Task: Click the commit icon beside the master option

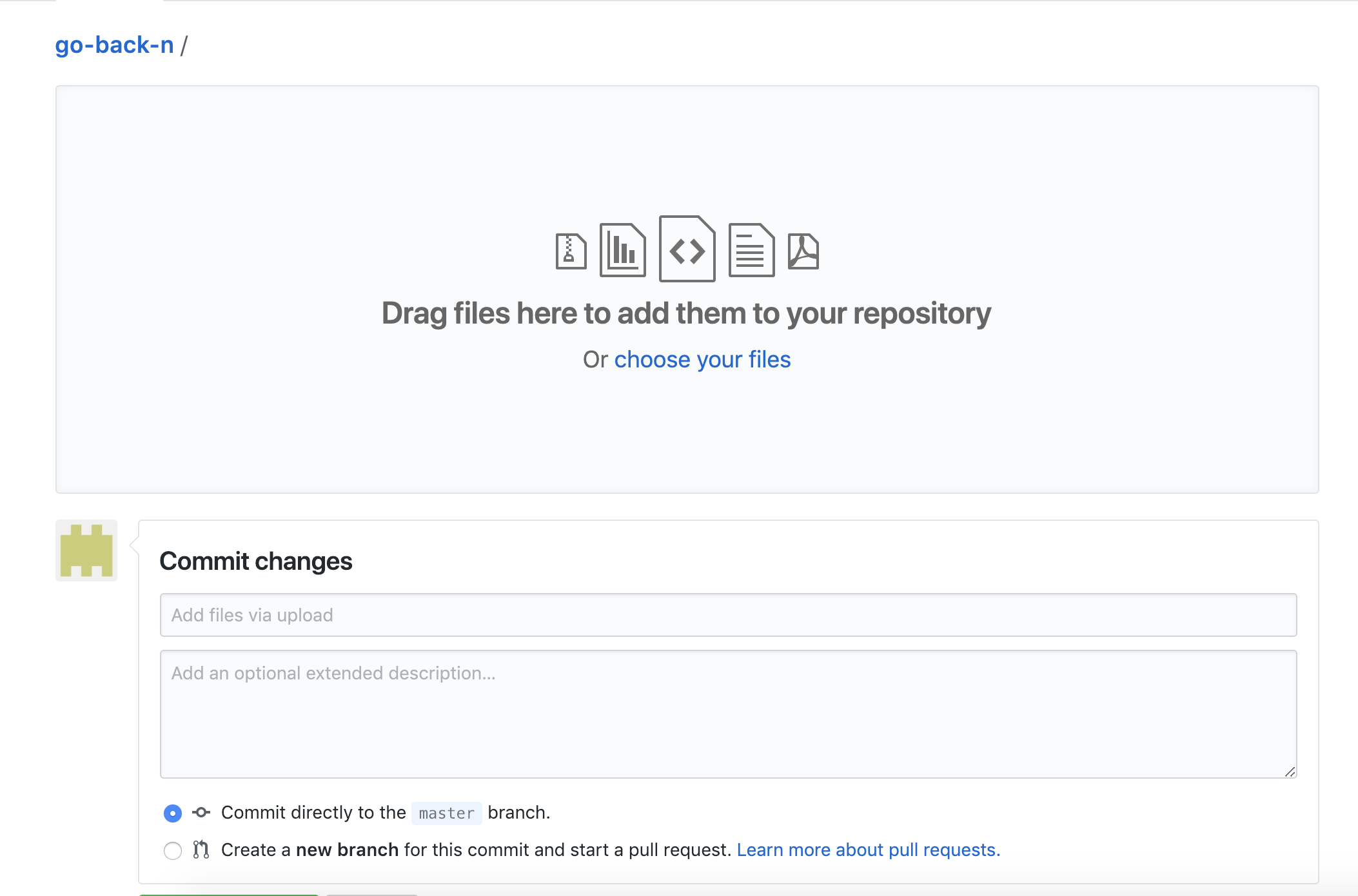Action: coord(201,813)
